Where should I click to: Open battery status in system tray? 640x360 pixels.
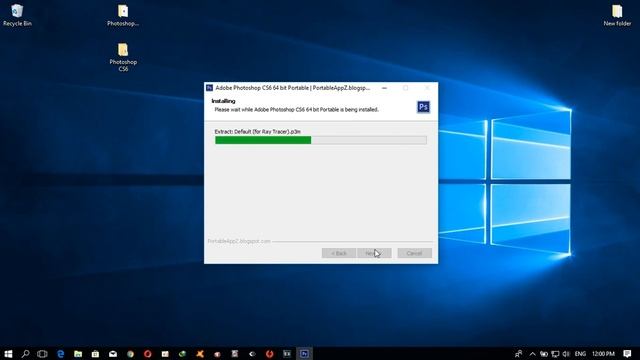pos(544,354)
